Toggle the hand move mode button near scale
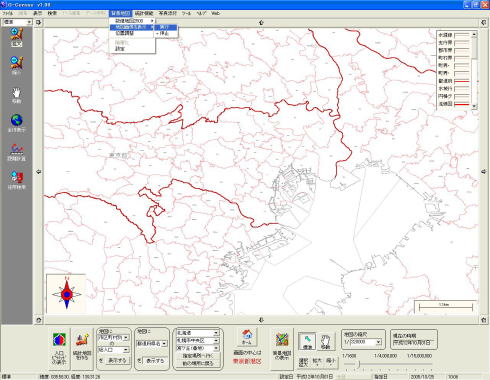 click(325, 342)
